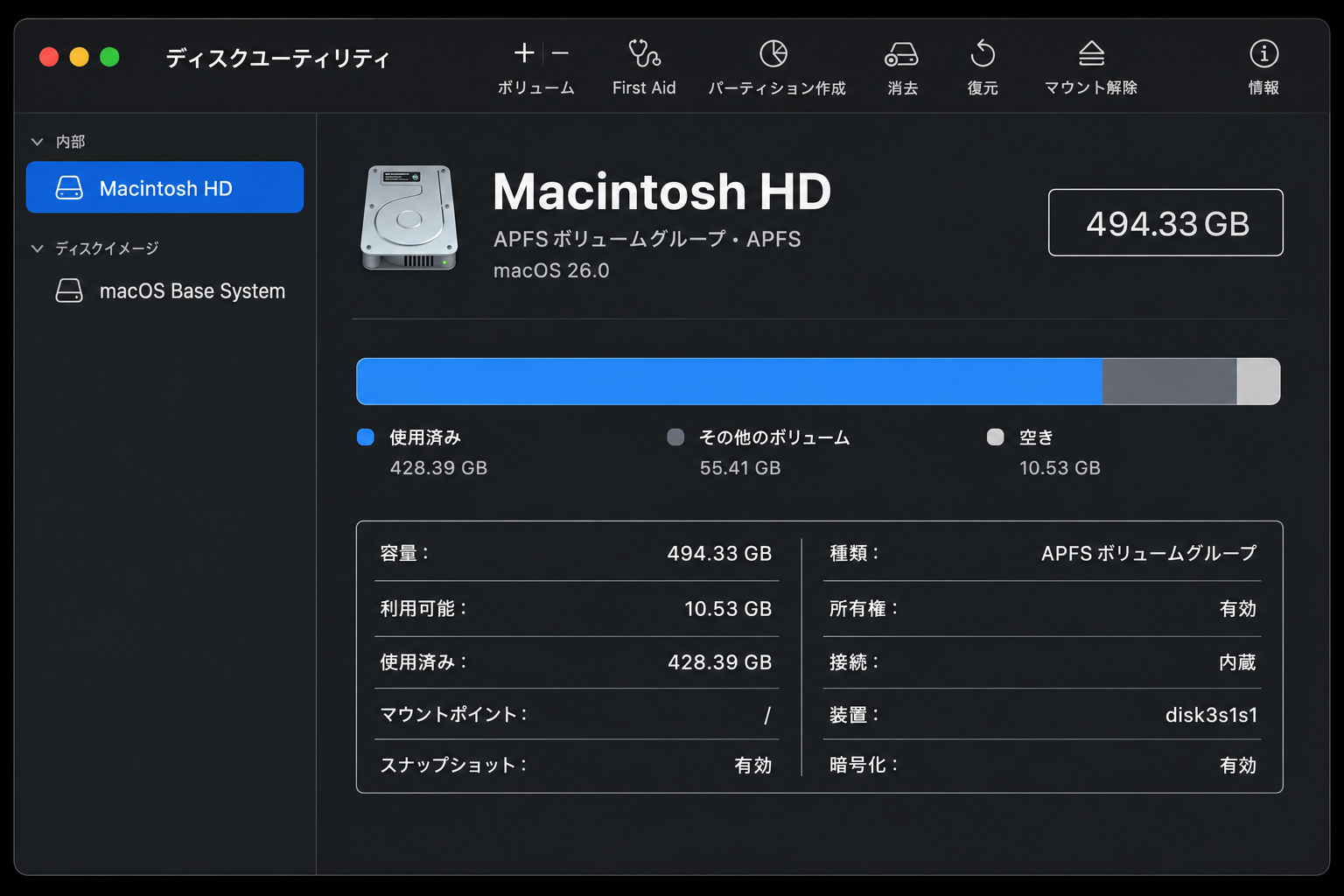Screen dimensions: 1344x896
Task: Click the パーティション作成 toolbar label
Action: (x=777, y=87)
